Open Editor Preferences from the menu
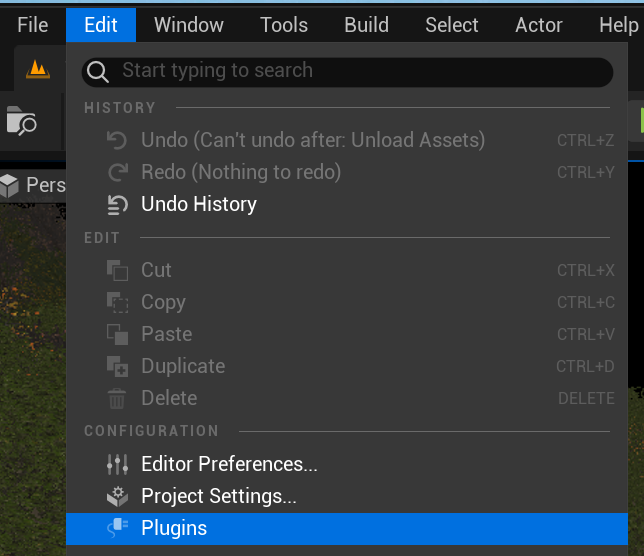 (229, 465)
